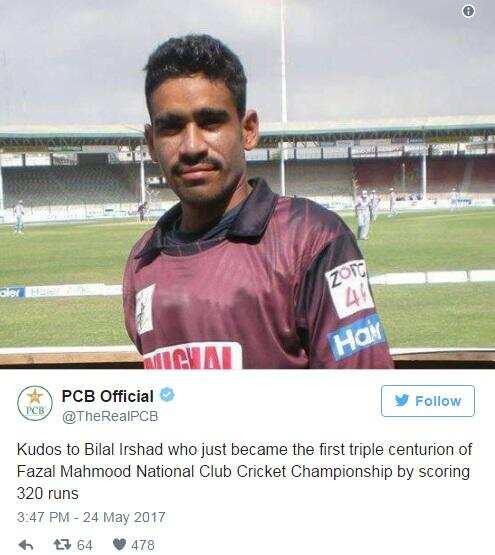Click the 3:47 PM time text

coord(43,517)
